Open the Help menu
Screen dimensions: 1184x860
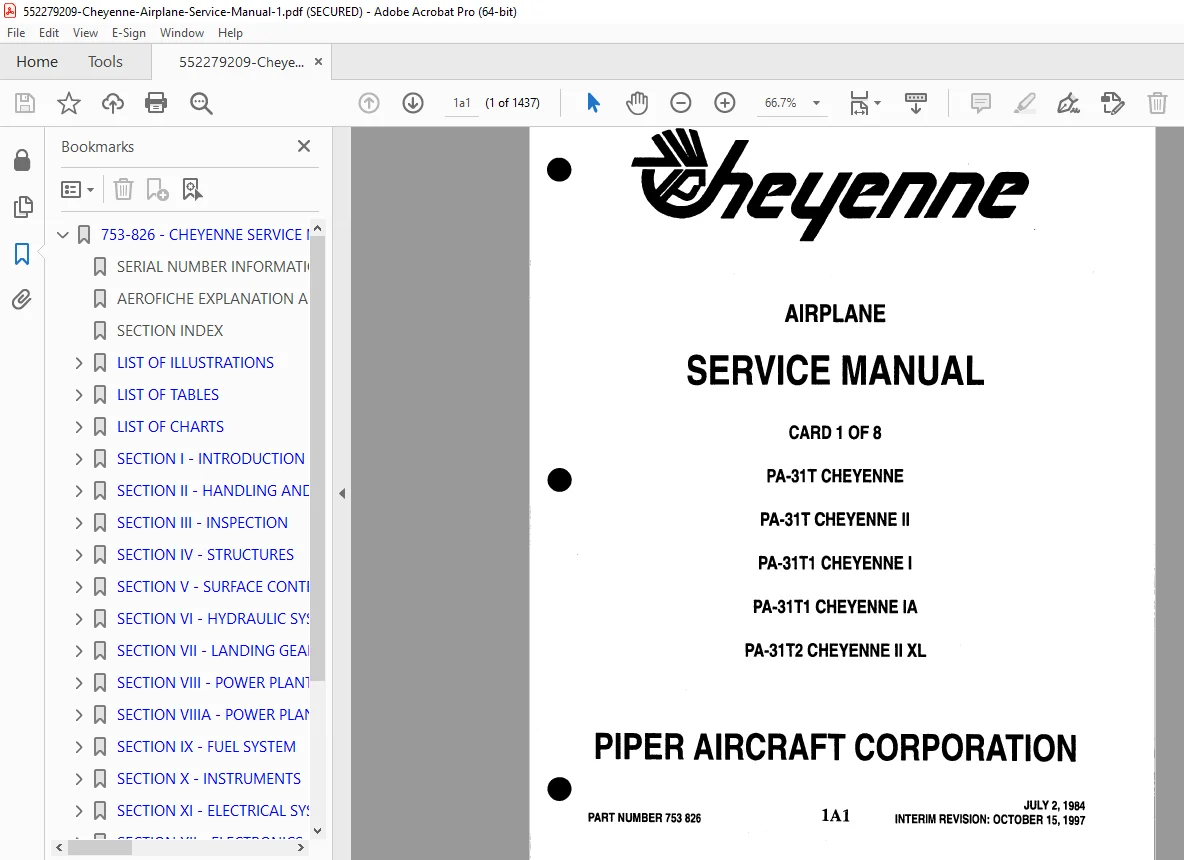pos(230,33)
